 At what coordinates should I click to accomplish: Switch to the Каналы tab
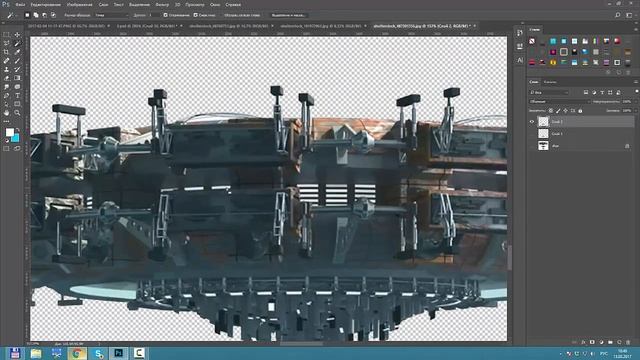pos(550,82)
